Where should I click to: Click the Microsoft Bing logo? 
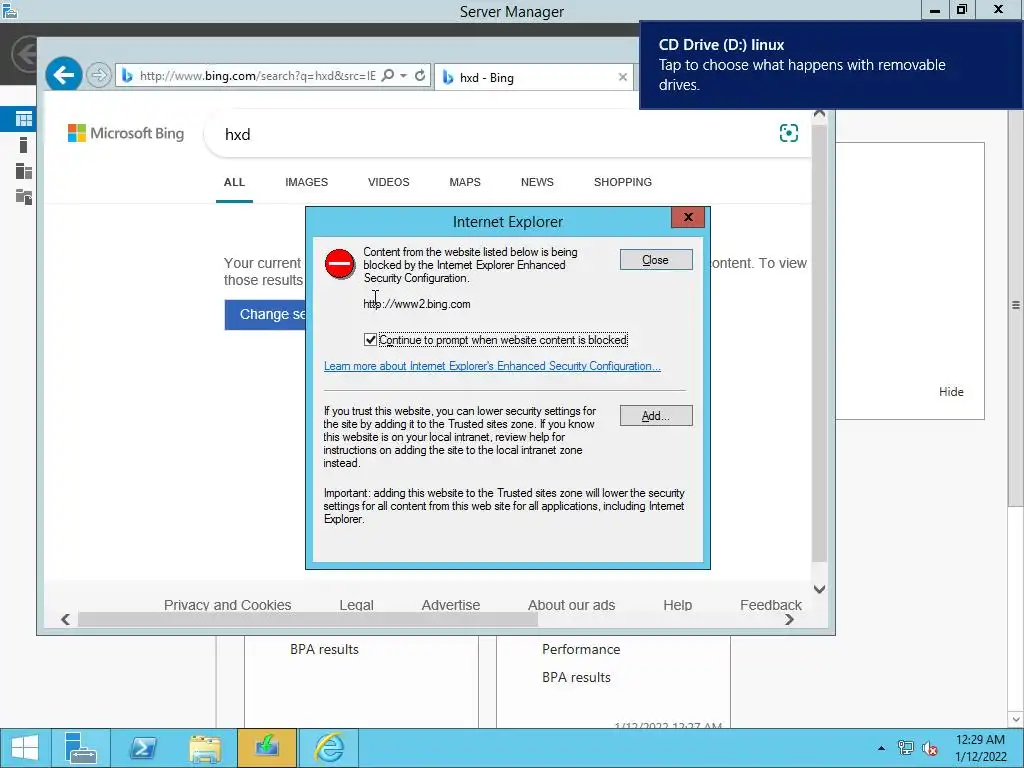coord(126,133)
